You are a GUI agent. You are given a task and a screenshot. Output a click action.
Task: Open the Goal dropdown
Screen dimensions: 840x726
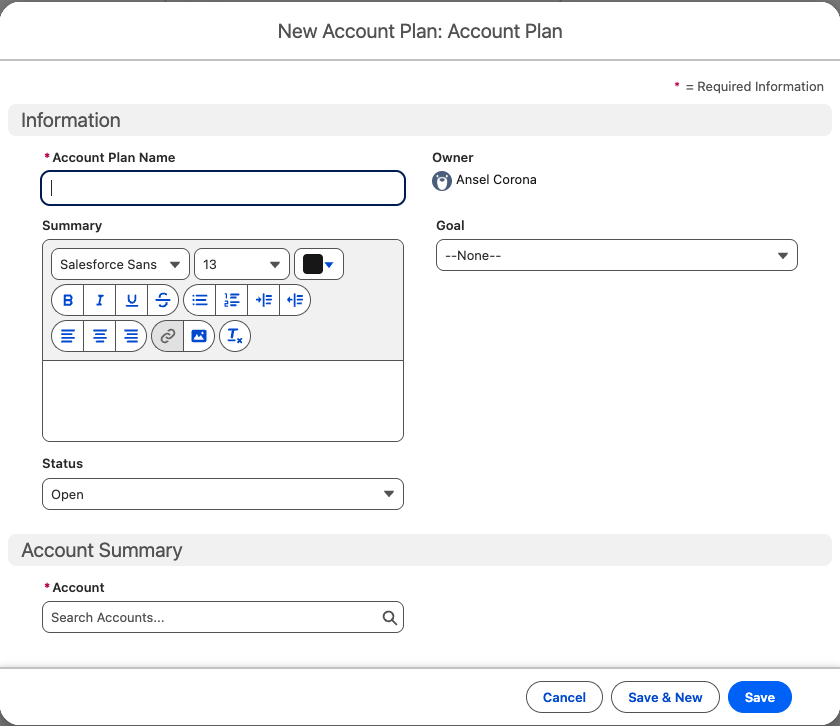coord(617,256)
